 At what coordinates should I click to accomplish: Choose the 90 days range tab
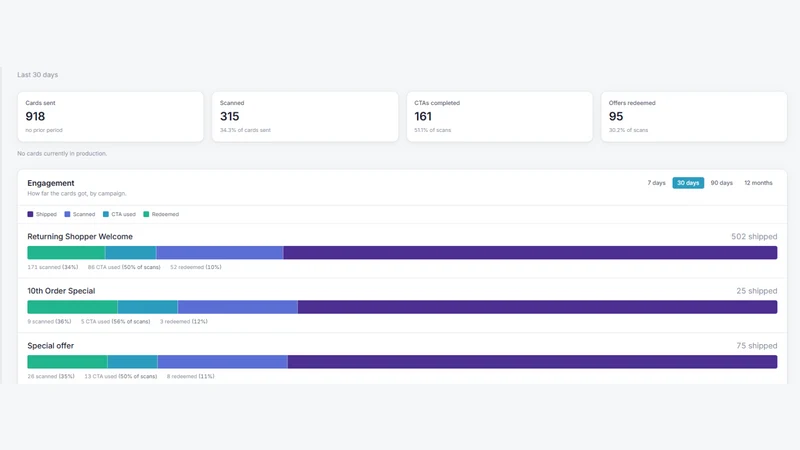(721, 183)
